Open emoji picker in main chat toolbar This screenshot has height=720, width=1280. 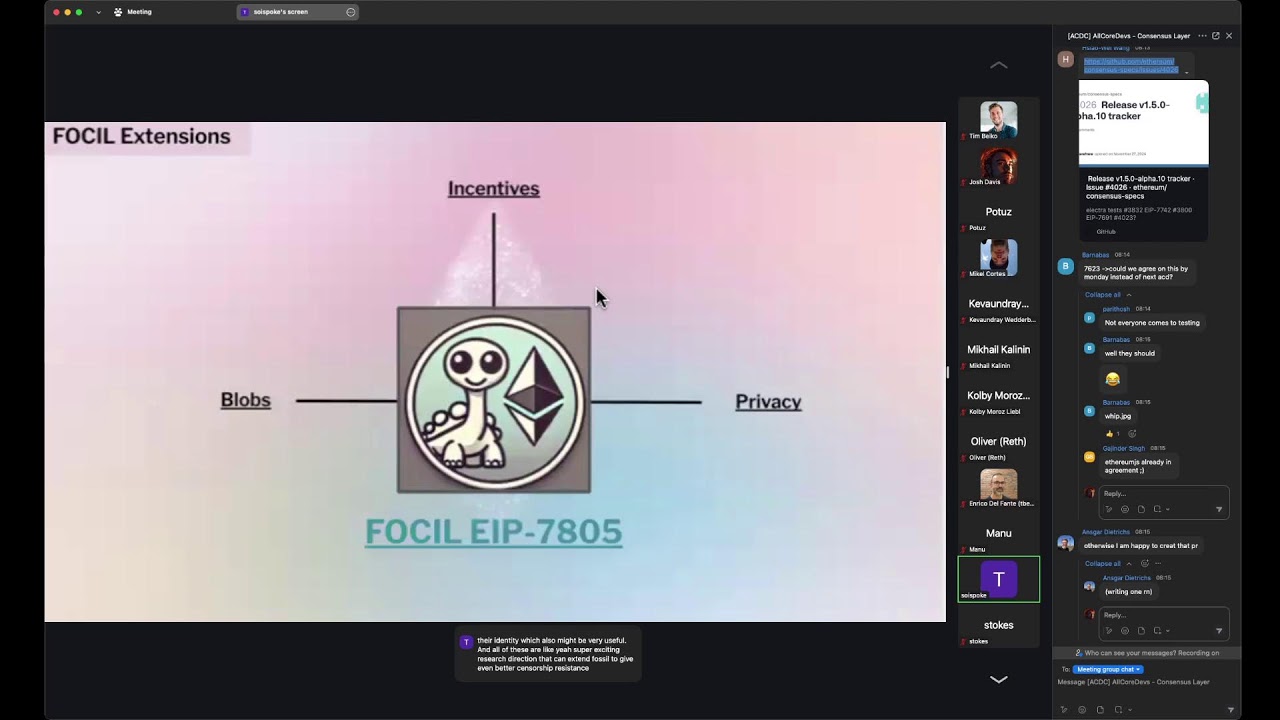point(1082,710)
